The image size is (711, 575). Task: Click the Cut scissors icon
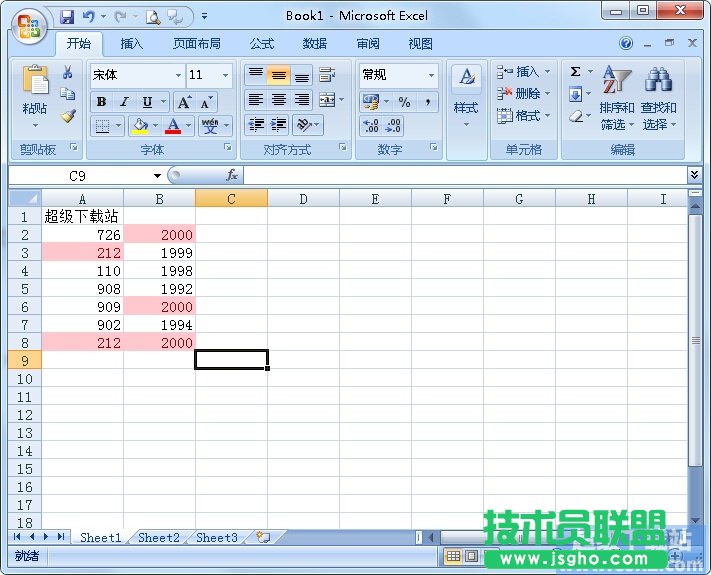(68, 73)
